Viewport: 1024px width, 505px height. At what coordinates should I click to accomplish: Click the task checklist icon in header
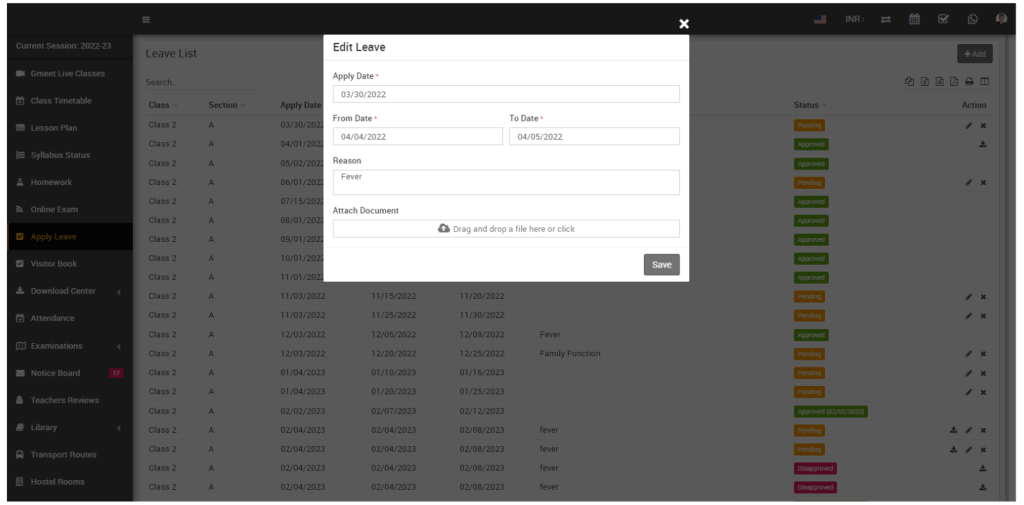click(x=943, y=19)
